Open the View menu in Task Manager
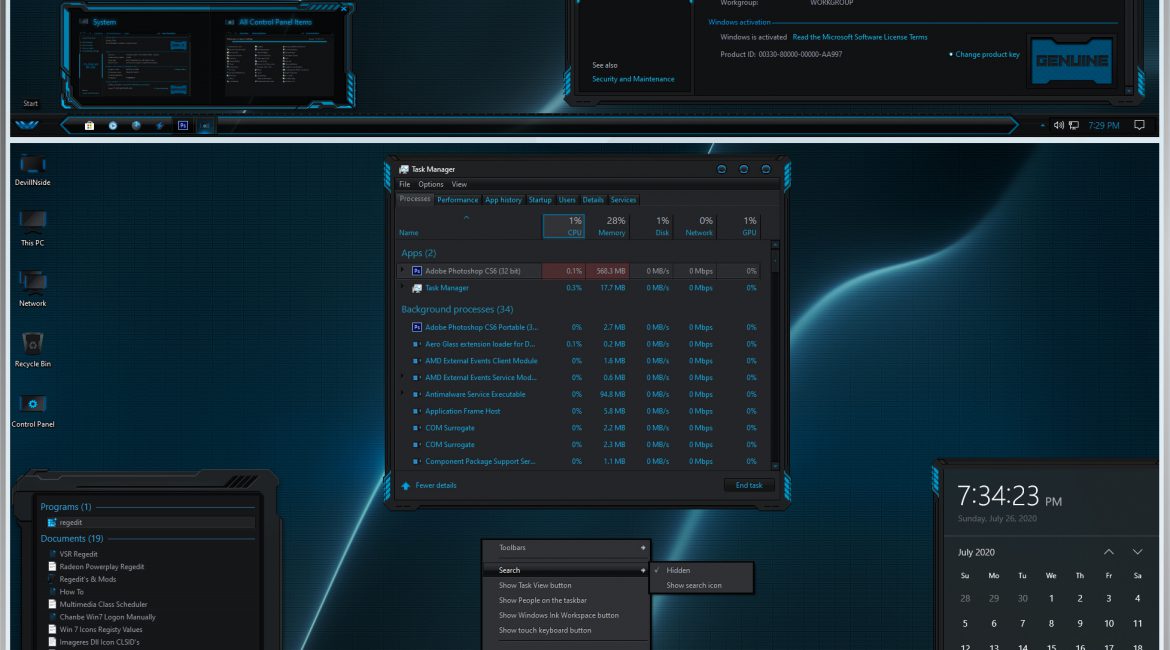The height and width of the screenshot is (650, 1170). tap(459, 184)
